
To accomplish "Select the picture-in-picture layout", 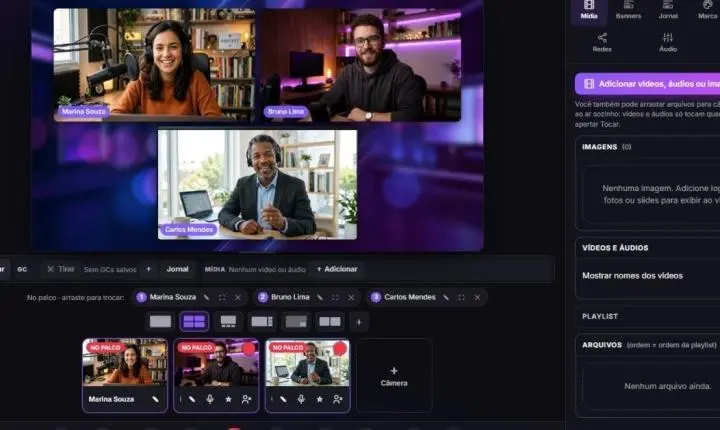I will (x=296, y=322).
